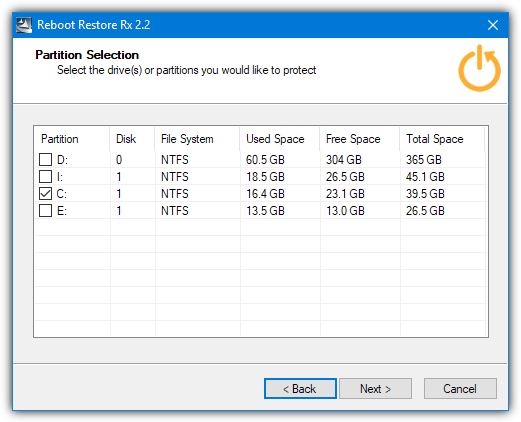Select the 26.5 GB free space cell

pyautogui.click(x=345, y=177)
